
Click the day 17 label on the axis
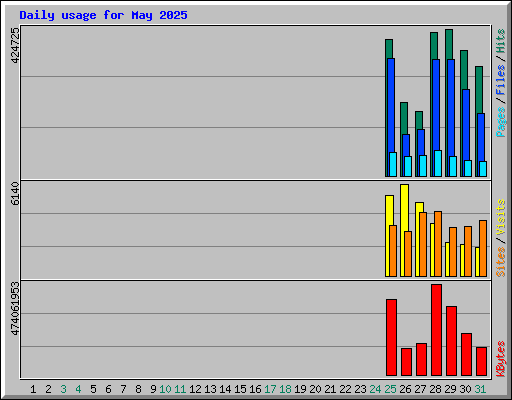(270, 389)
